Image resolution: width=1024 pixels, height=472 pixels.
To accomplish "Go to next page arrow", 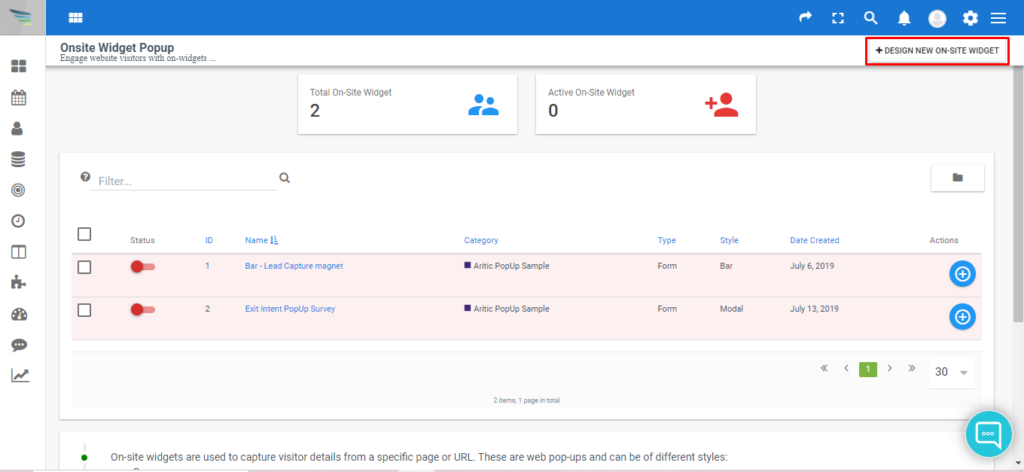I will (x=889, y=368).
